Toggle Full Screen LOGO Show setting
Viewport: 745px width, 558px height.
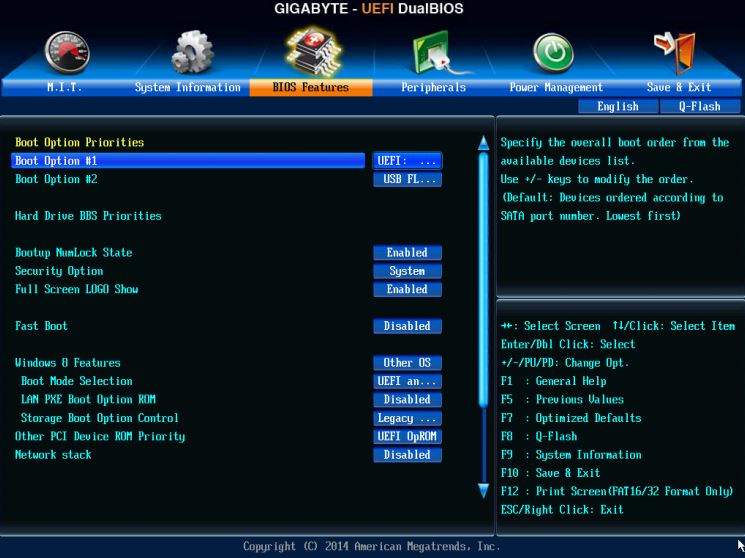[407, 290]
